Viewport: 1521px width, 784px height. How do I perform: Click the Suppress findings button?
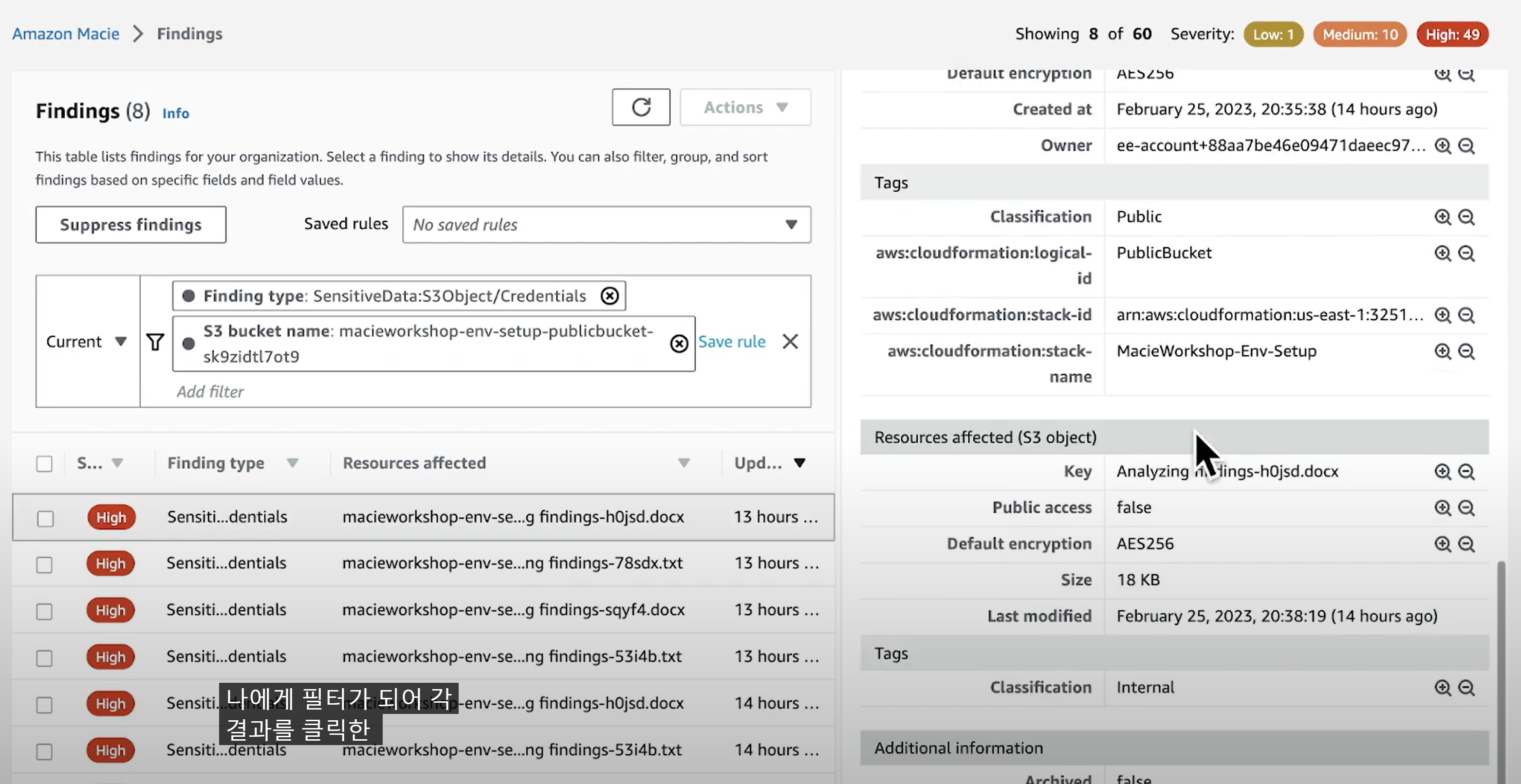click(x=130, y=224)
